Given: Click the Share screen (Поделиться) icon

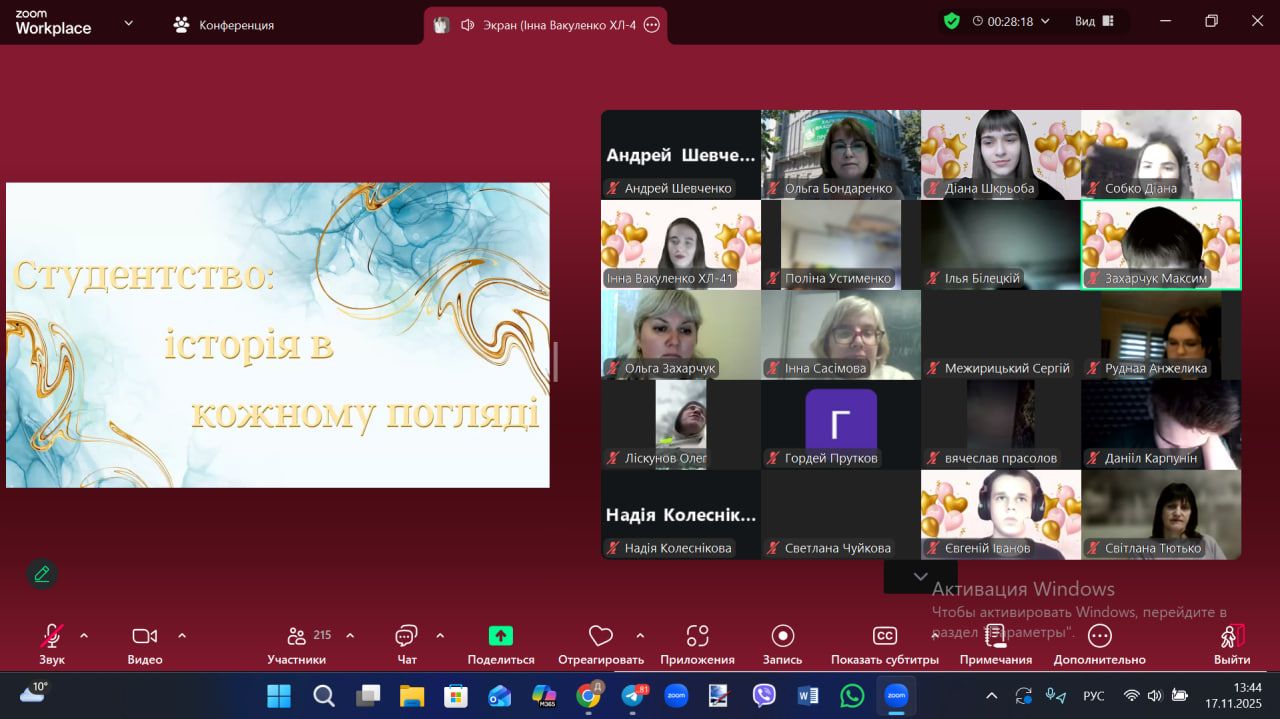Looking at the screenshot, I should [500, 636].
